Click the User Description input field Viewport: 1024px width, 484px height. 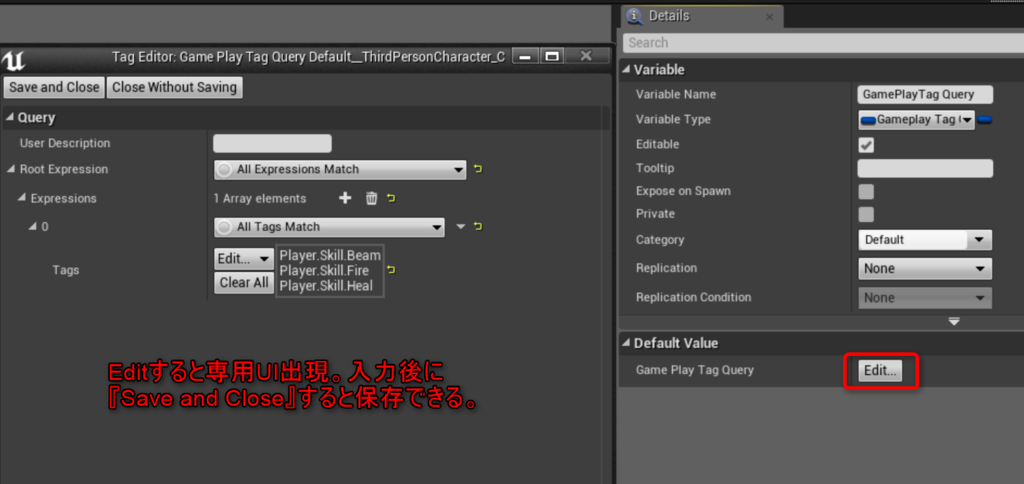[x=272, y=143]
